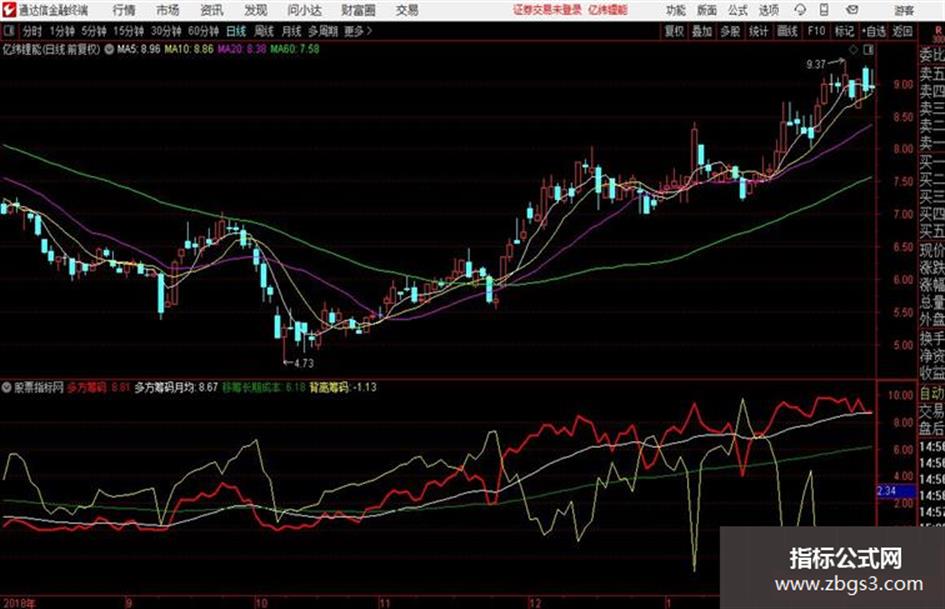
Task: Select the 日线 daily period
Action: coord(236,31)
